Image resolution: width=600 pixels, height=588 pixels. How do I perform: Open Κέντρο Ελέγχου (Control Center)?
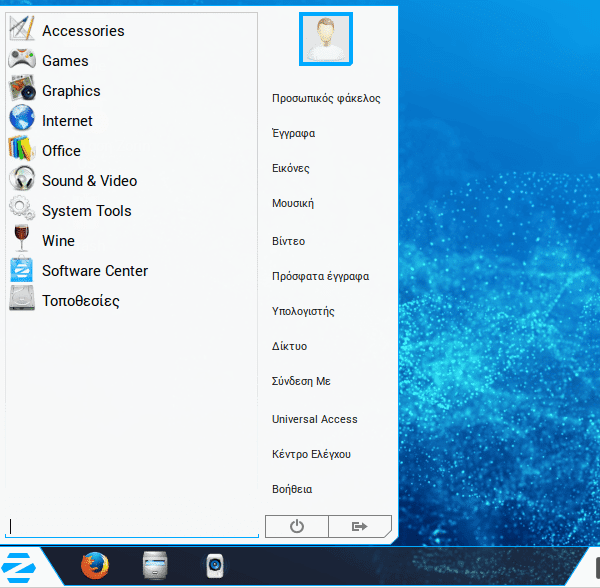[311, 454]
